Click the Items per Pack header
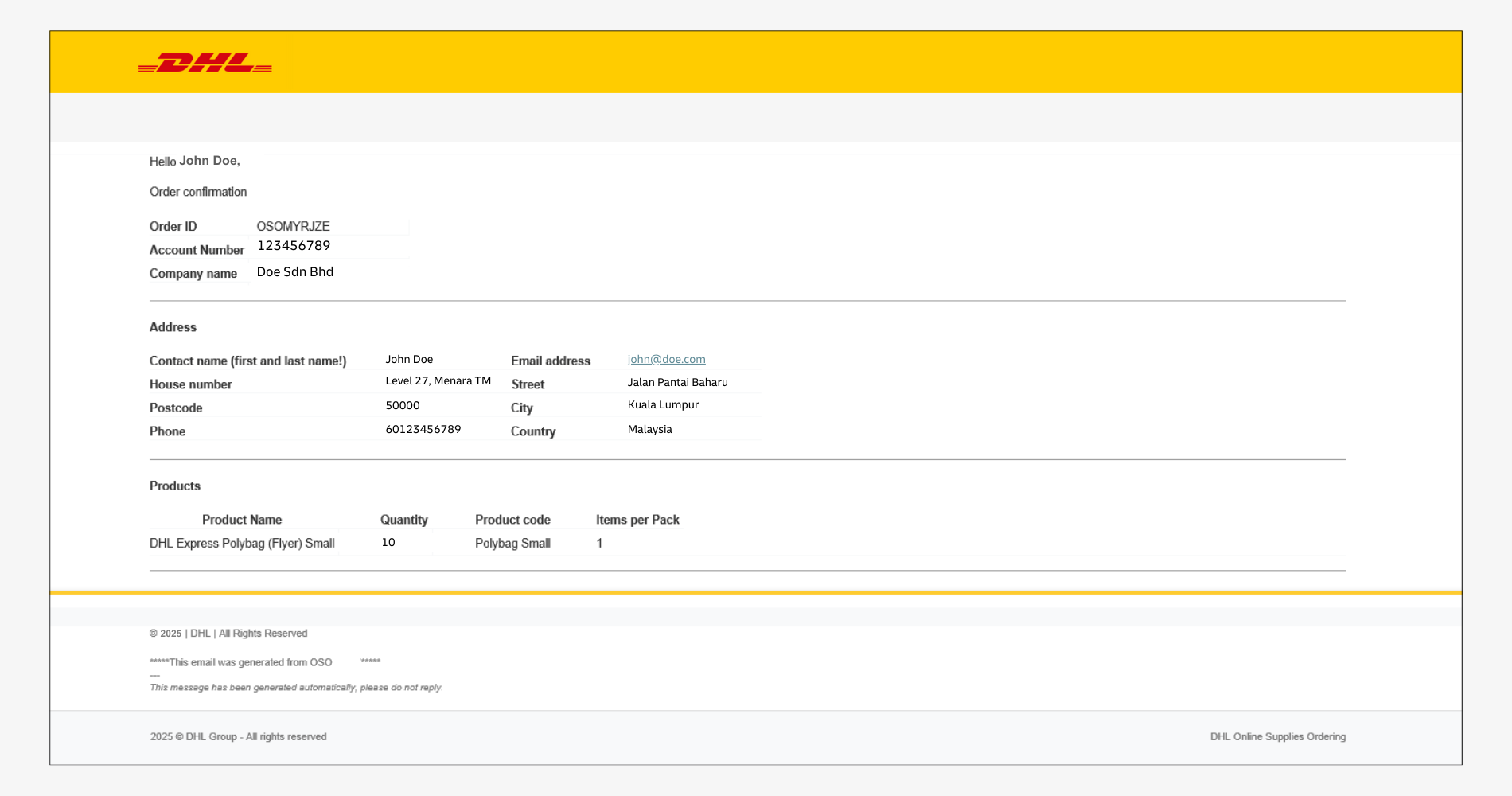 coord(637,520)
